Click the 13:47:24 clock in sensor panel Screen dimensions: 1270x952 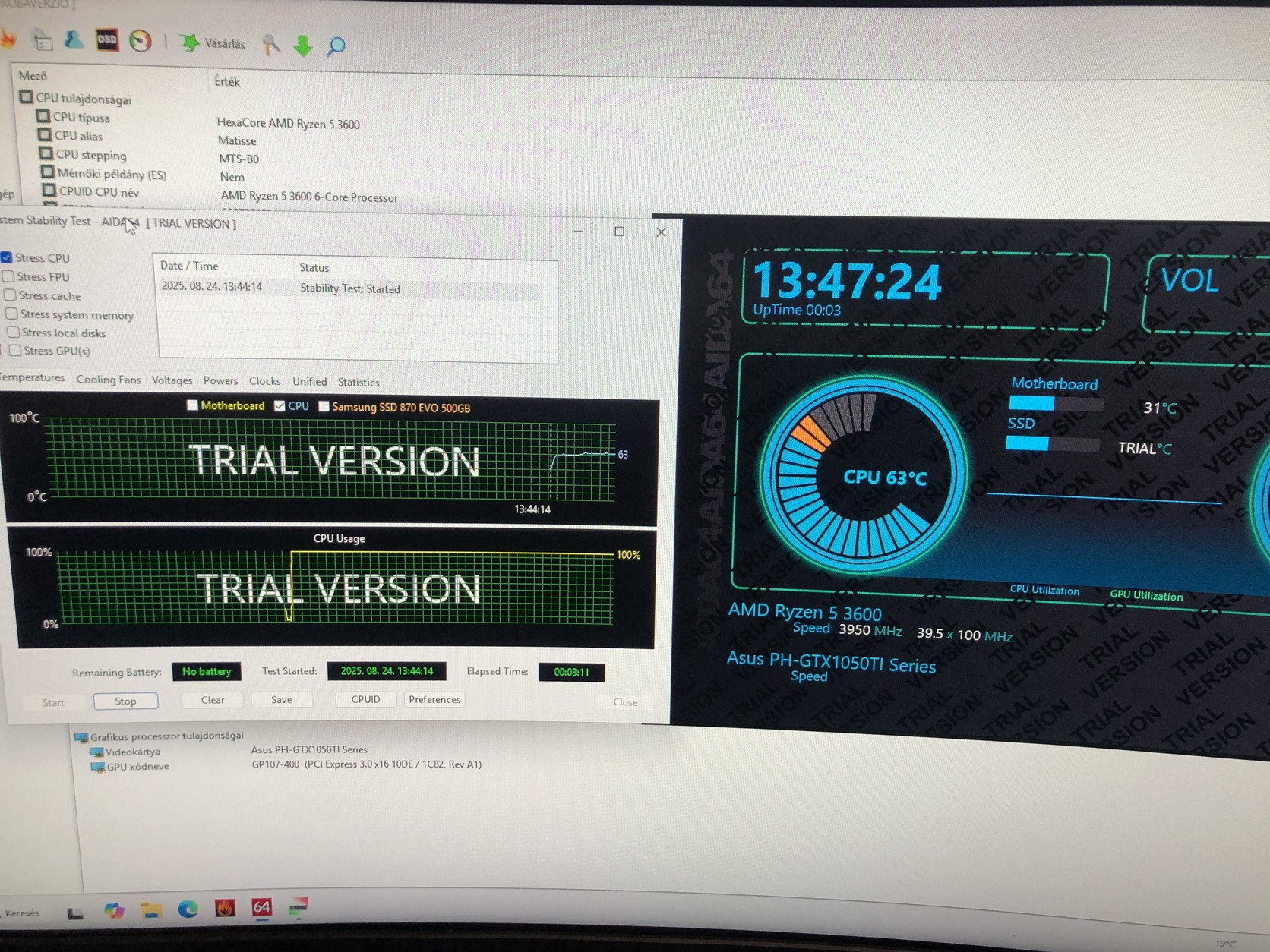point(847,280)
